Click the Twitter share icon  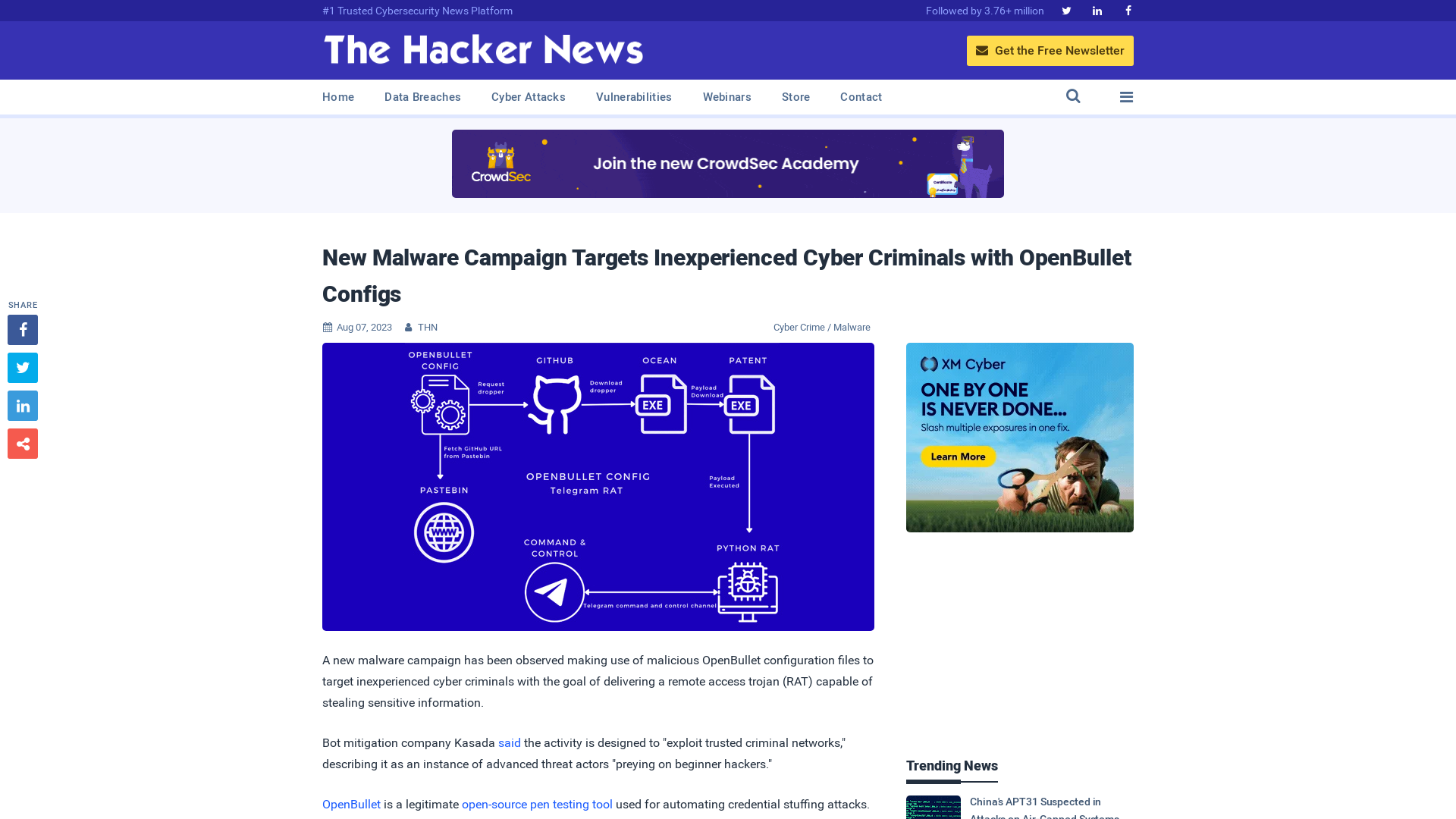pyautogui.click(x=22, y=367)
